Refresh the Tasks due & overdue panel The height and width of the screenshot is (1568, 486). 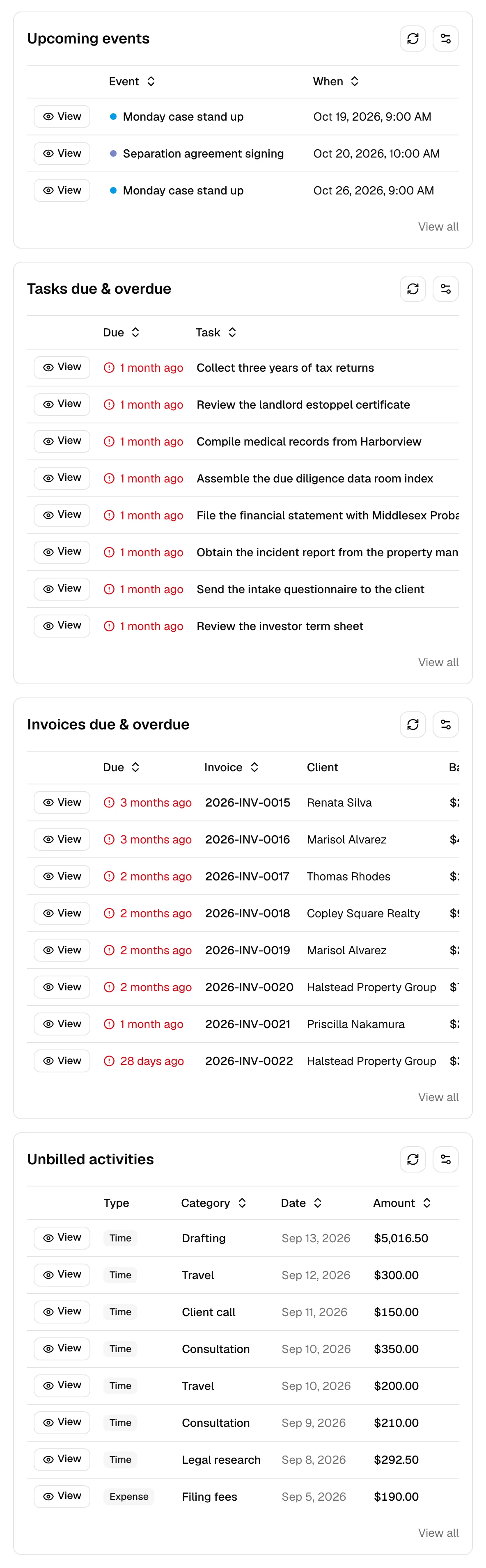click(x=412, y=288)
